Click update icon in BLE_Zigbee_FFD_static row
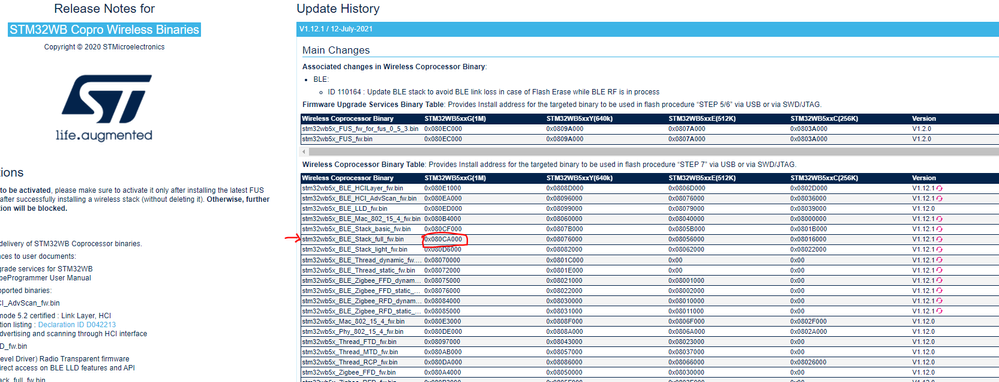 coord(938,290)
